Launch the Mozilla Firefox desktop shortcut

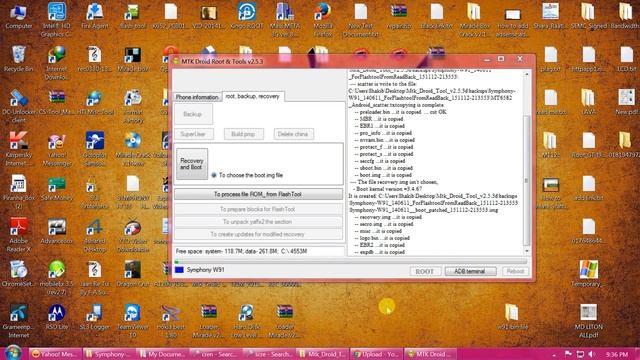[322, 20]
